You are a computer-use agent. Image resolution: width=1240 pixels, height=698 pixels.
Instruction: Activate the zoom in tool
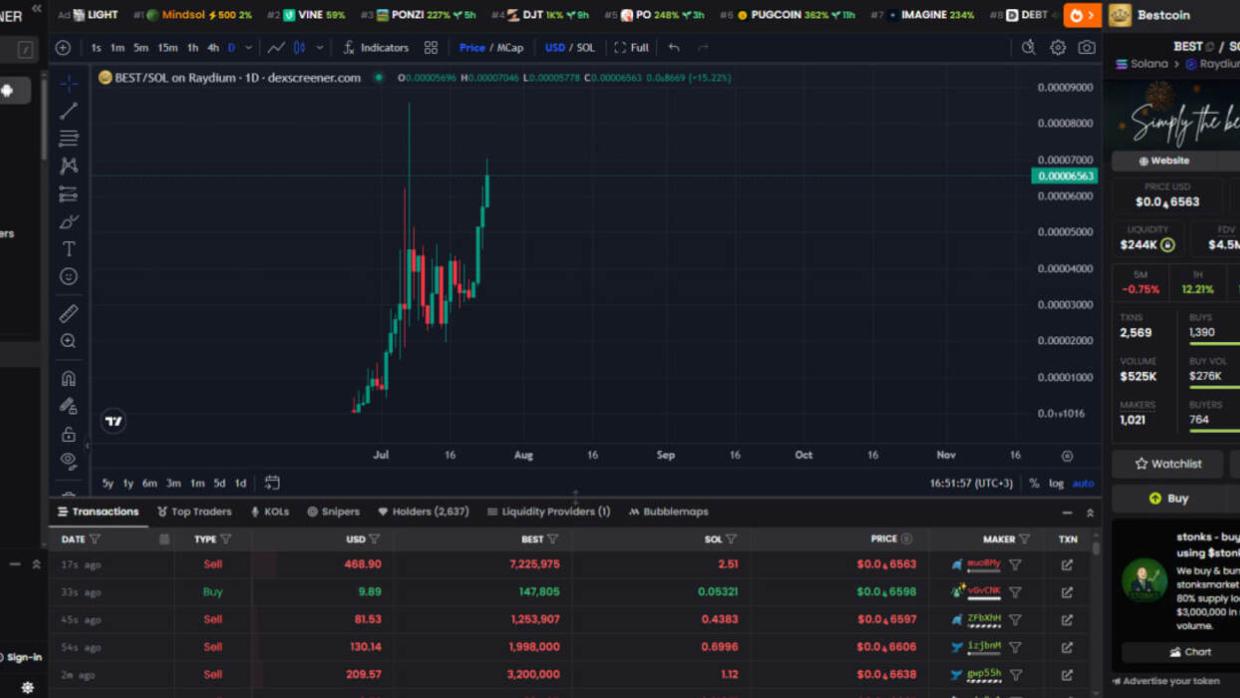point(68,341)
